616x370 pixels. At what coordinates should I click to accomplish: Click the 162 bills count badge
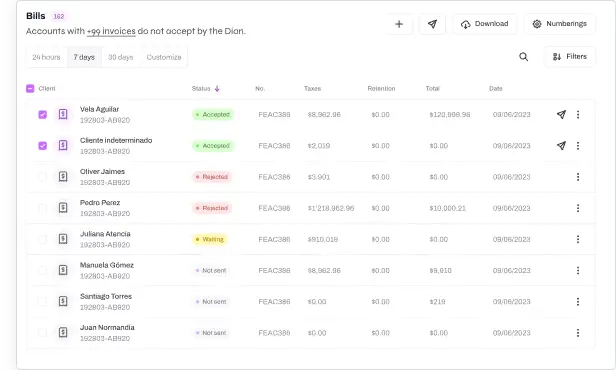(59, 16)
